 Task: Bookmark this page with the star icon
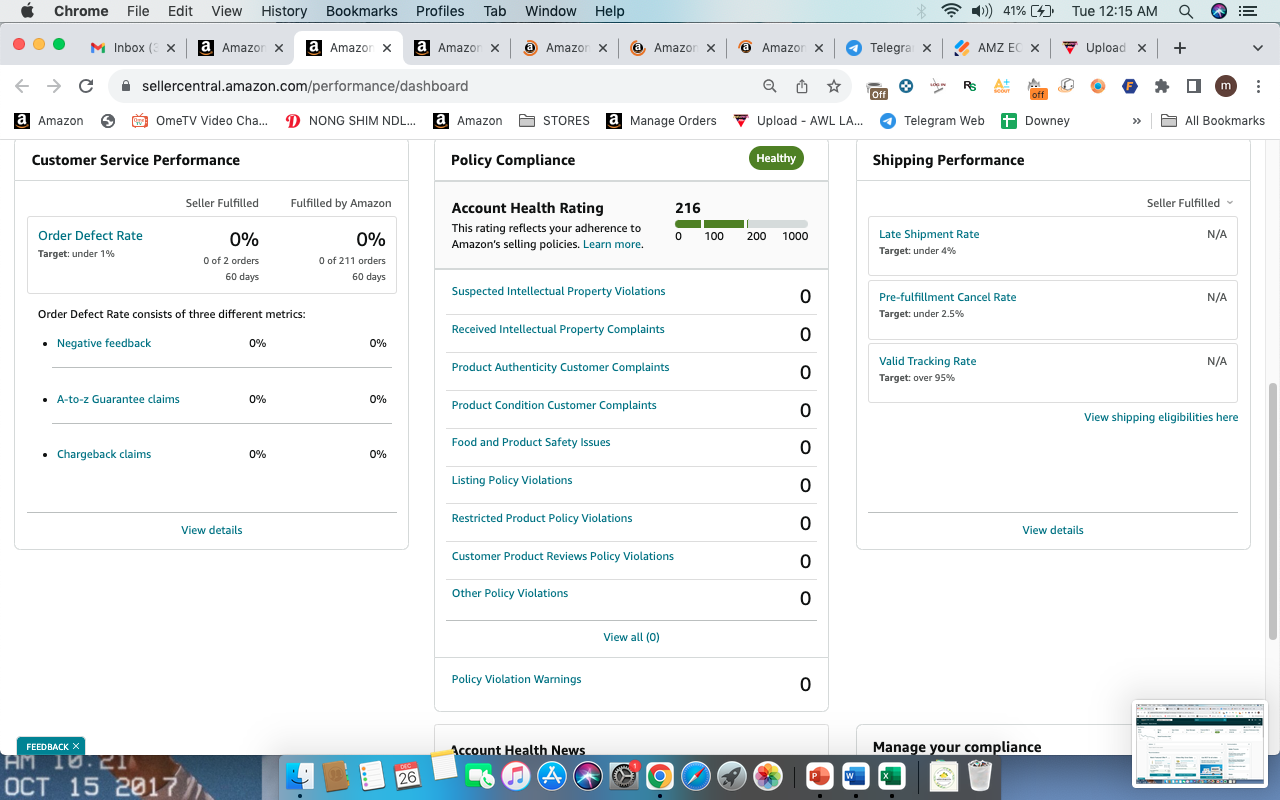[x=834, y=86]
